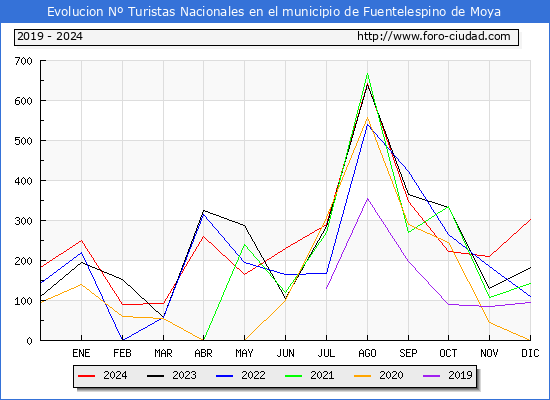This screenshot has width=550, height=400.
Task: Click the DIC month axis label
Action: (530, 353)
